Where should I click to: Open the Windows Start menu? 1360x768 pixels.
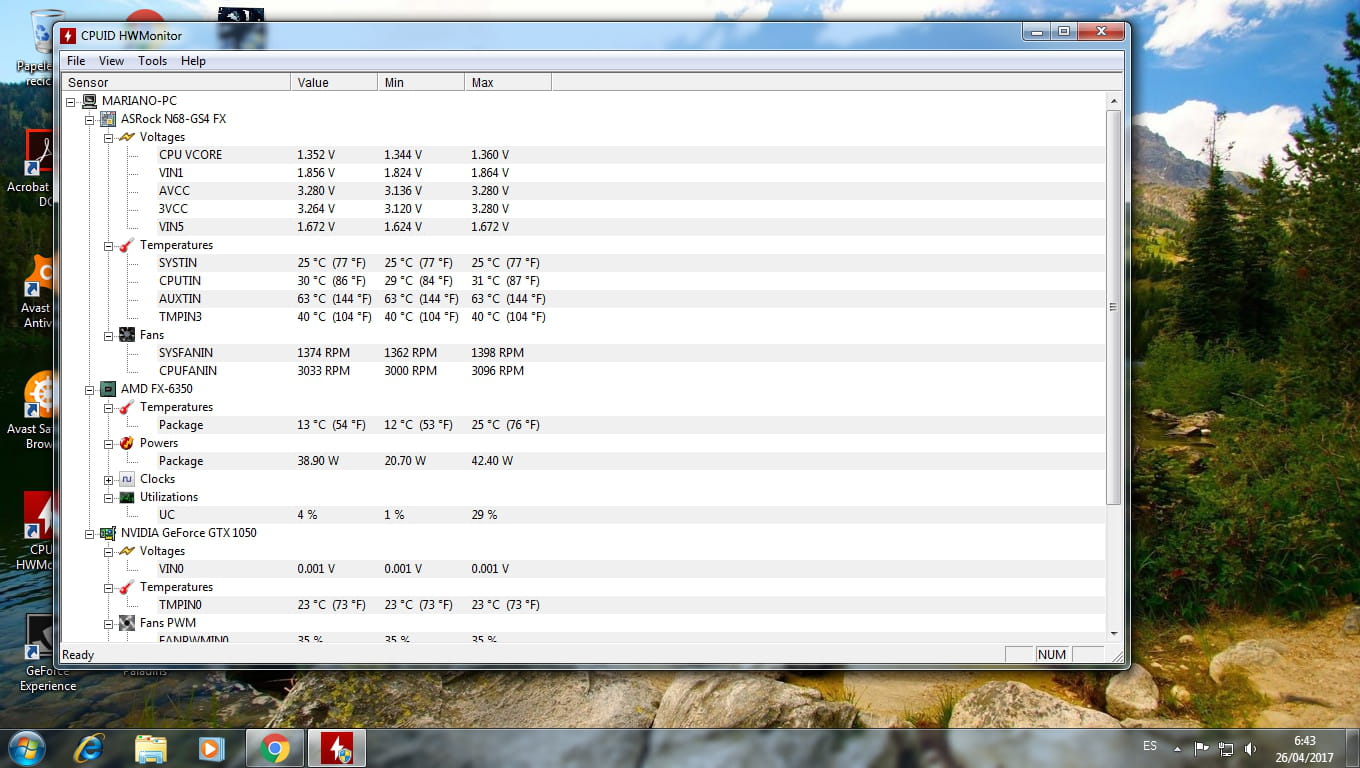point(25,748)
